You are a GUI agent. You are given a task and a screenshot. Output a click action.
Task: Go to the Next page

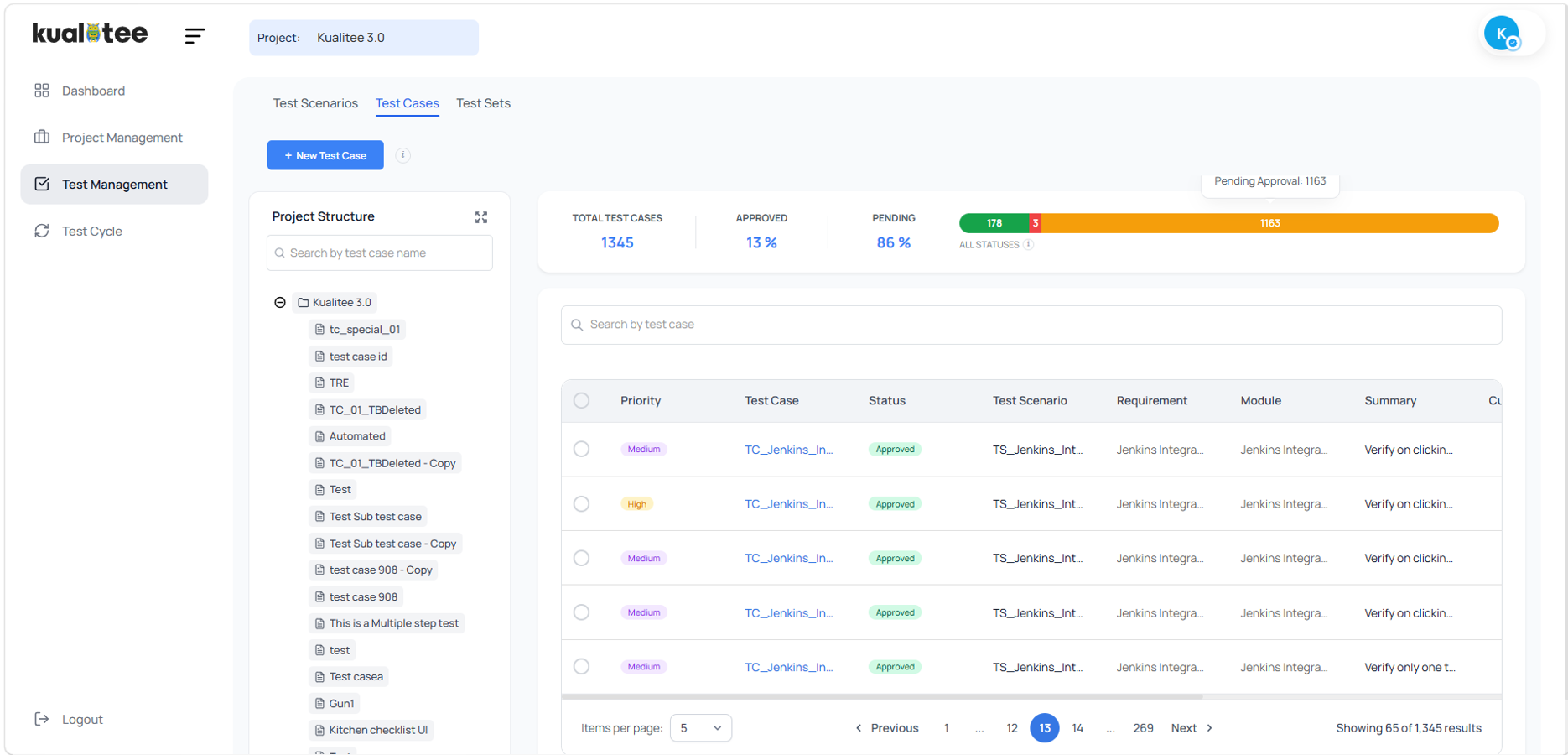click(1192, 728)
